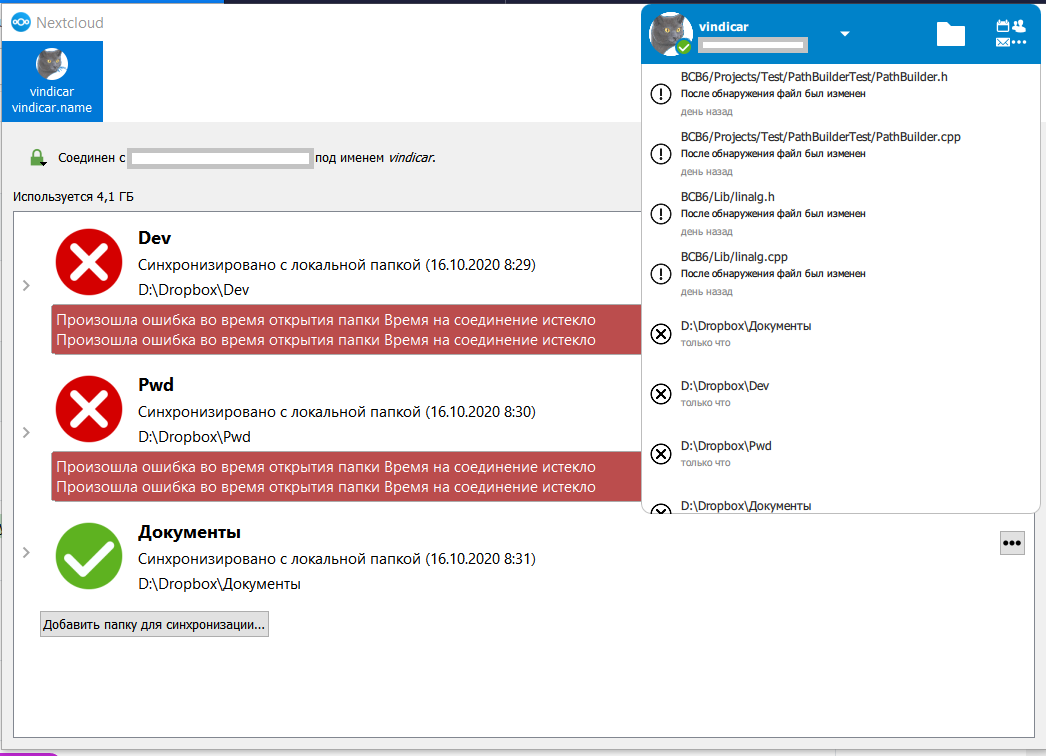Click red error icon for Pwd
Viewport: 1046px width, 756px height.
[x=89, y=409]
